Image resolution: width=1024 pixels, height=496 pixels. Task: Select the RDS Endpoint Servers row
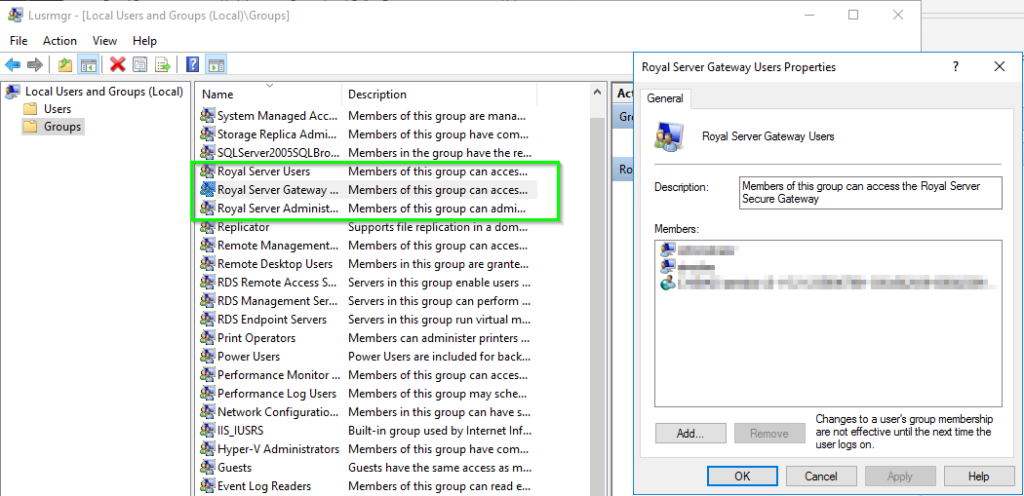(368, 320)
